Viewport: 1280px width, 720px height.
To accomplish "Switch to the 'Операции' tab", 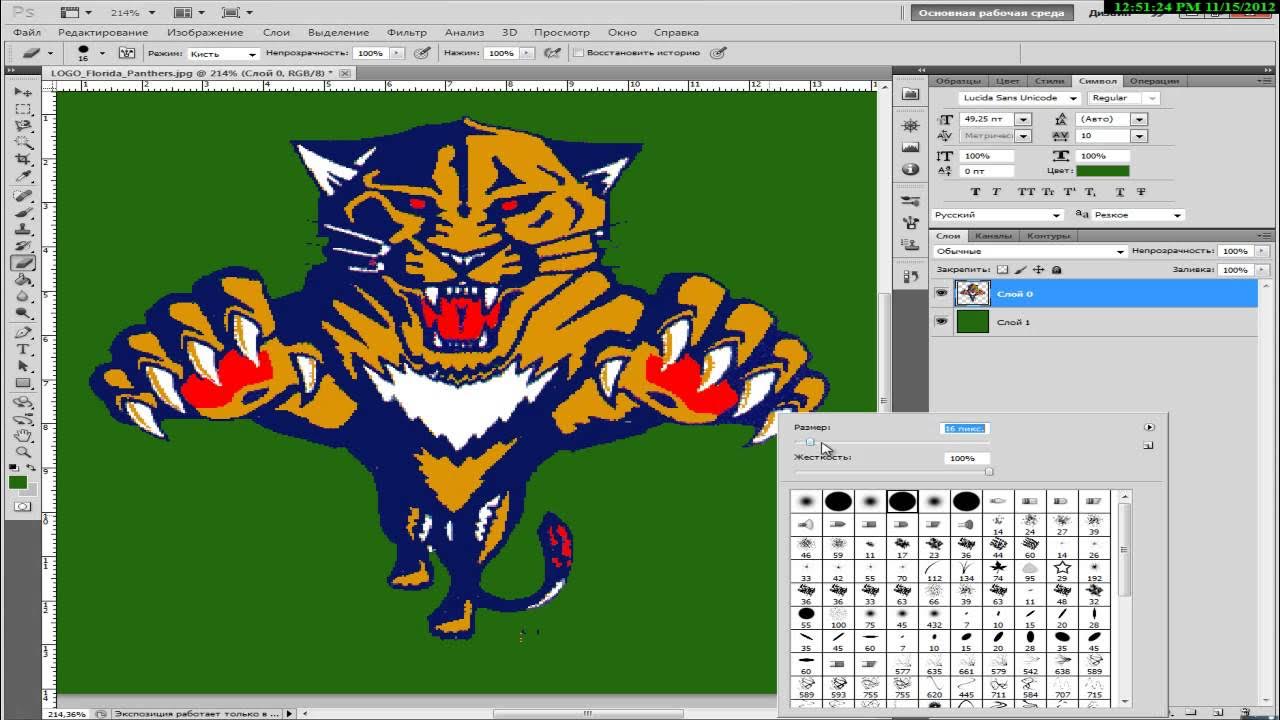I will pyautogui.click(x=1154, y=81).
